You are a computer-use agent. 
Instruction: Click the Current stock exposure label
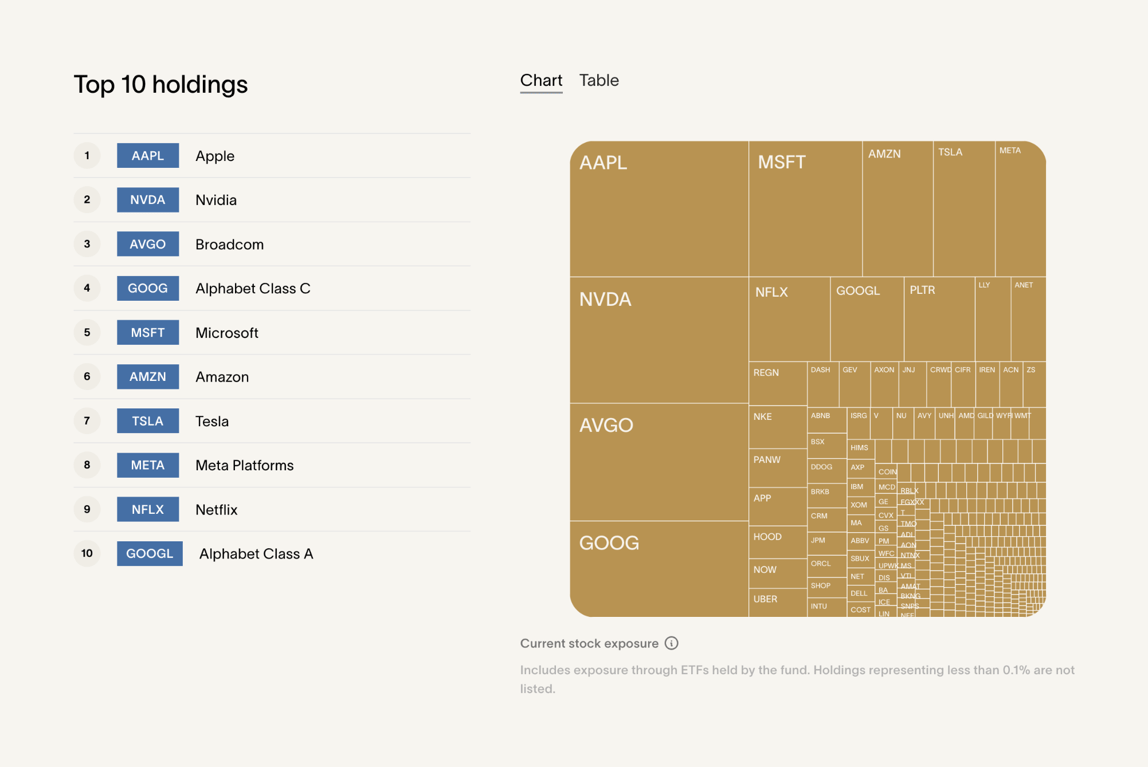pos(589,643)
